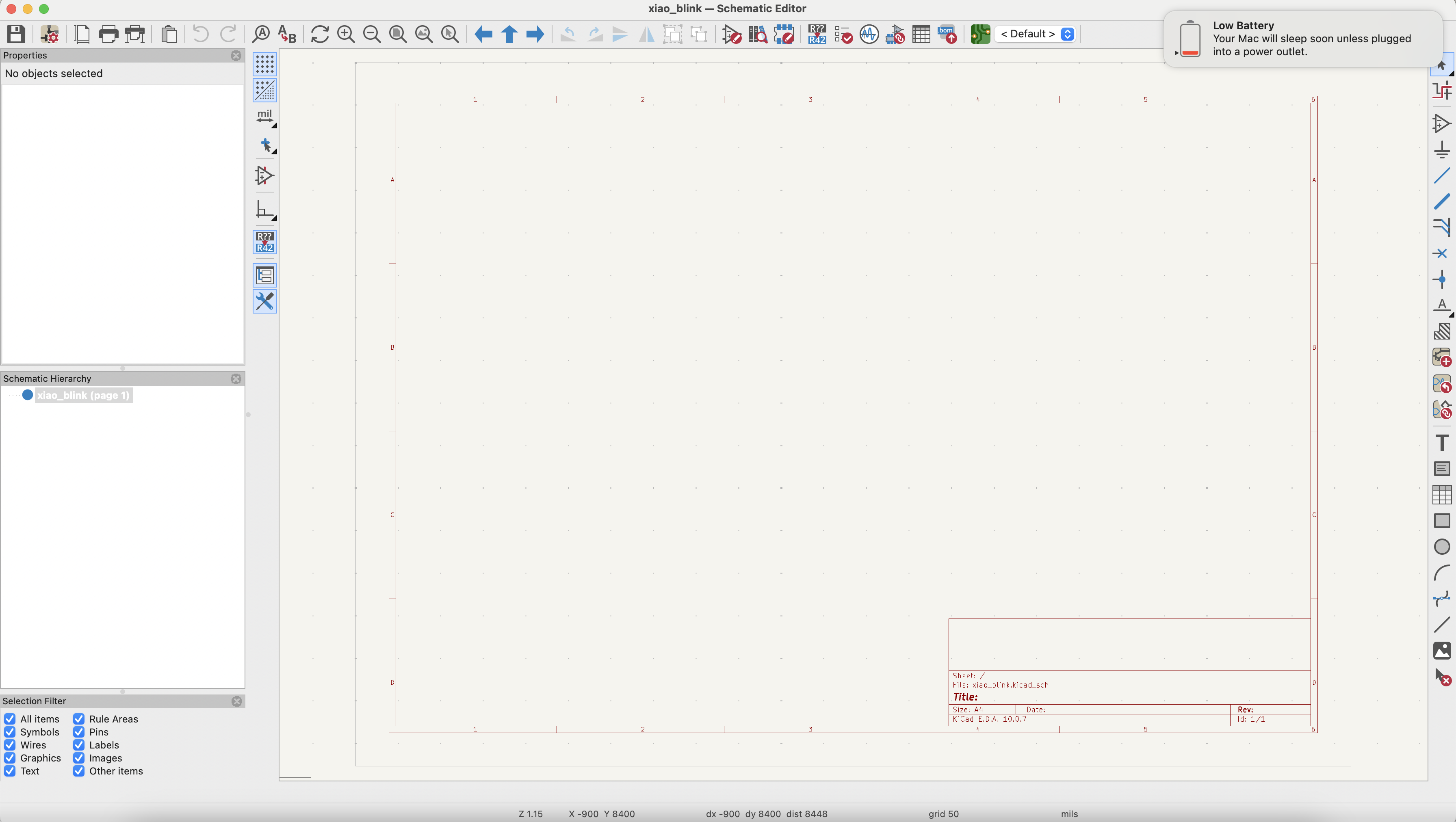Image resolution: width=1456 pixels, height=822 pixels.
Task: Save the schematic with the floppy disk icon
Action: tap(16, 34)
